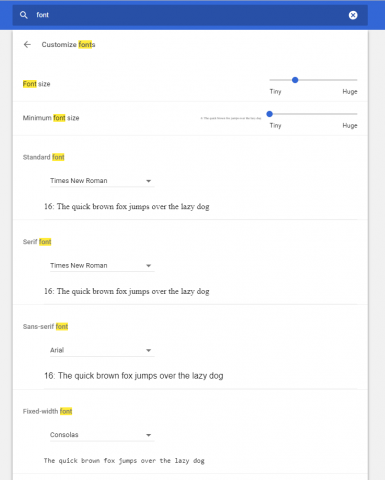Click the Tiny label under Font size slider
This screenshot has height=480, width=385.
275,92
